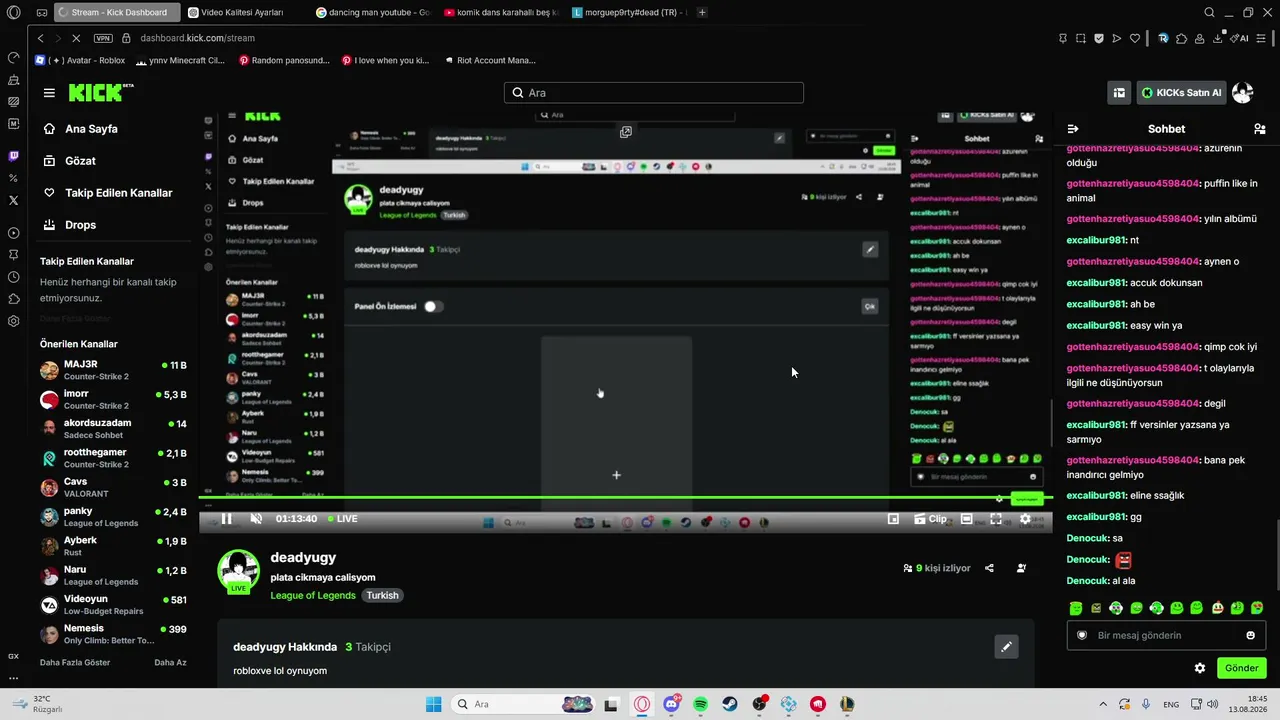Open Riot Account Management bookmark
The width and height of the screenshot is (1280, 720).
pyautogui.click(x=489, y=60)
